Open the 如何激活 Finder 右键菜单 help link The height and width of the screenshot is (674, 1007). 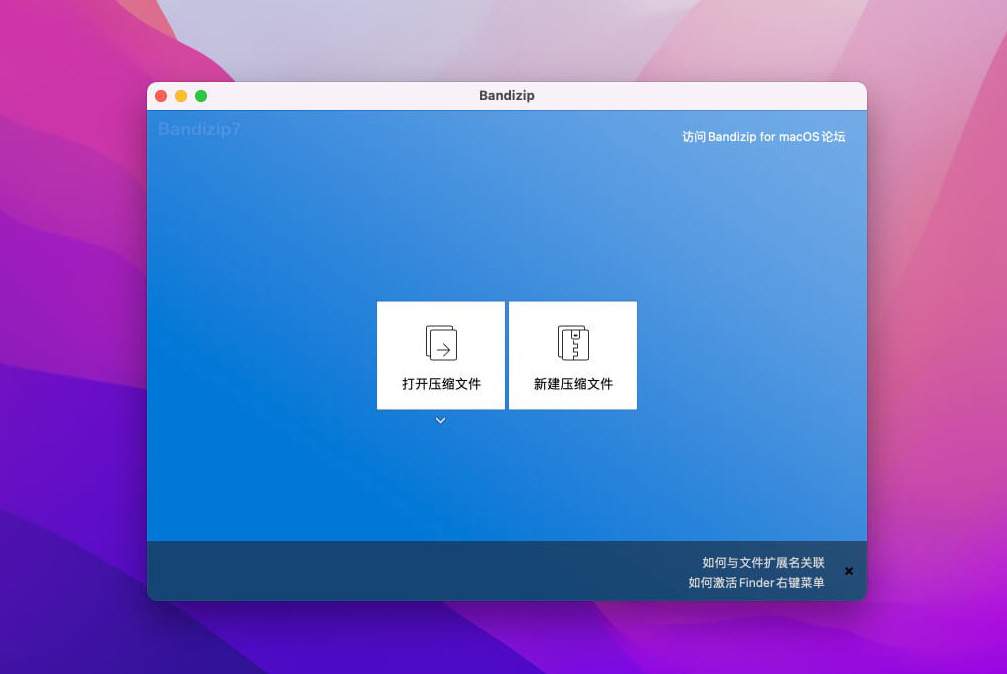(x=756, y=582)
